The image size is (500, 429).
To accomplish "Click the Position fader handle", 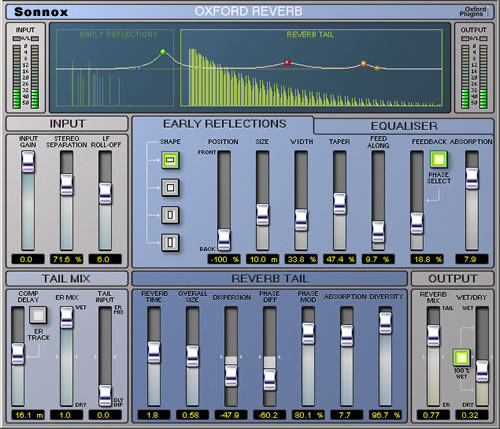I will (224, 239).
